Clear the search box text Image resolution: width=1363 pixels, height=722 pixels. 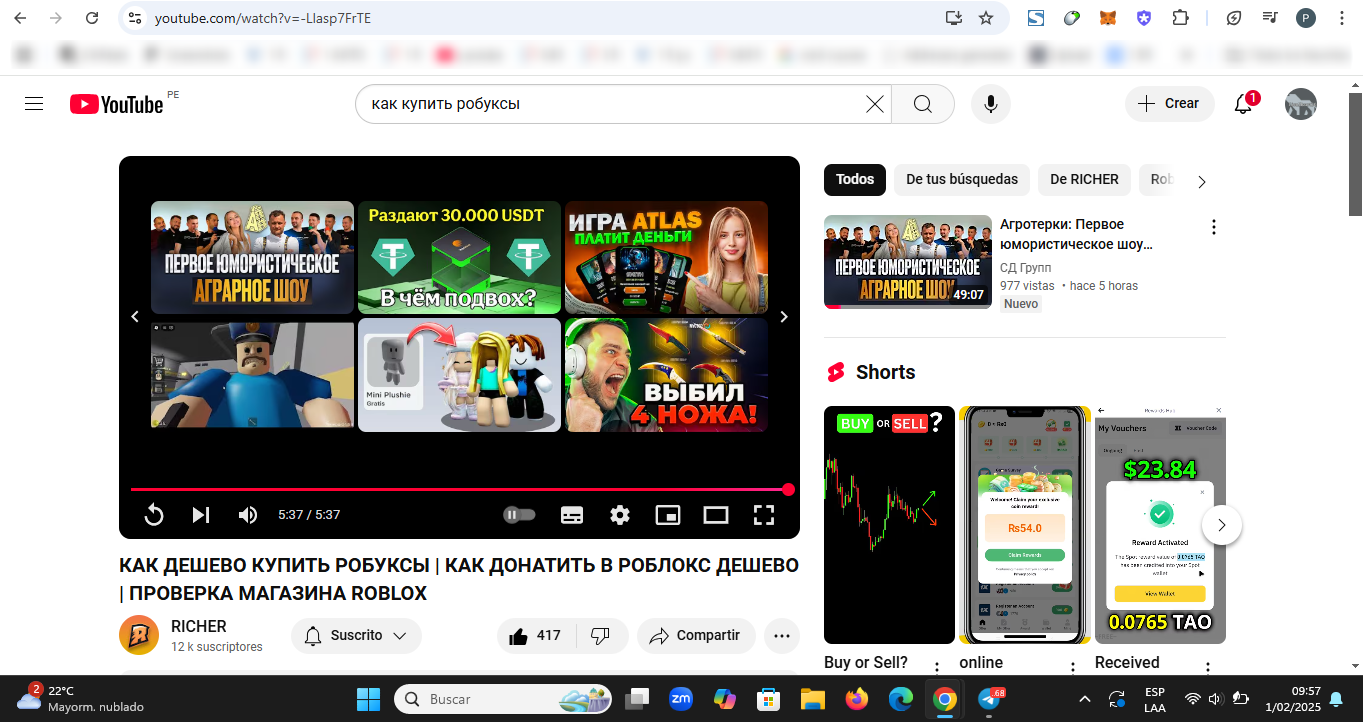pos(874,104)
